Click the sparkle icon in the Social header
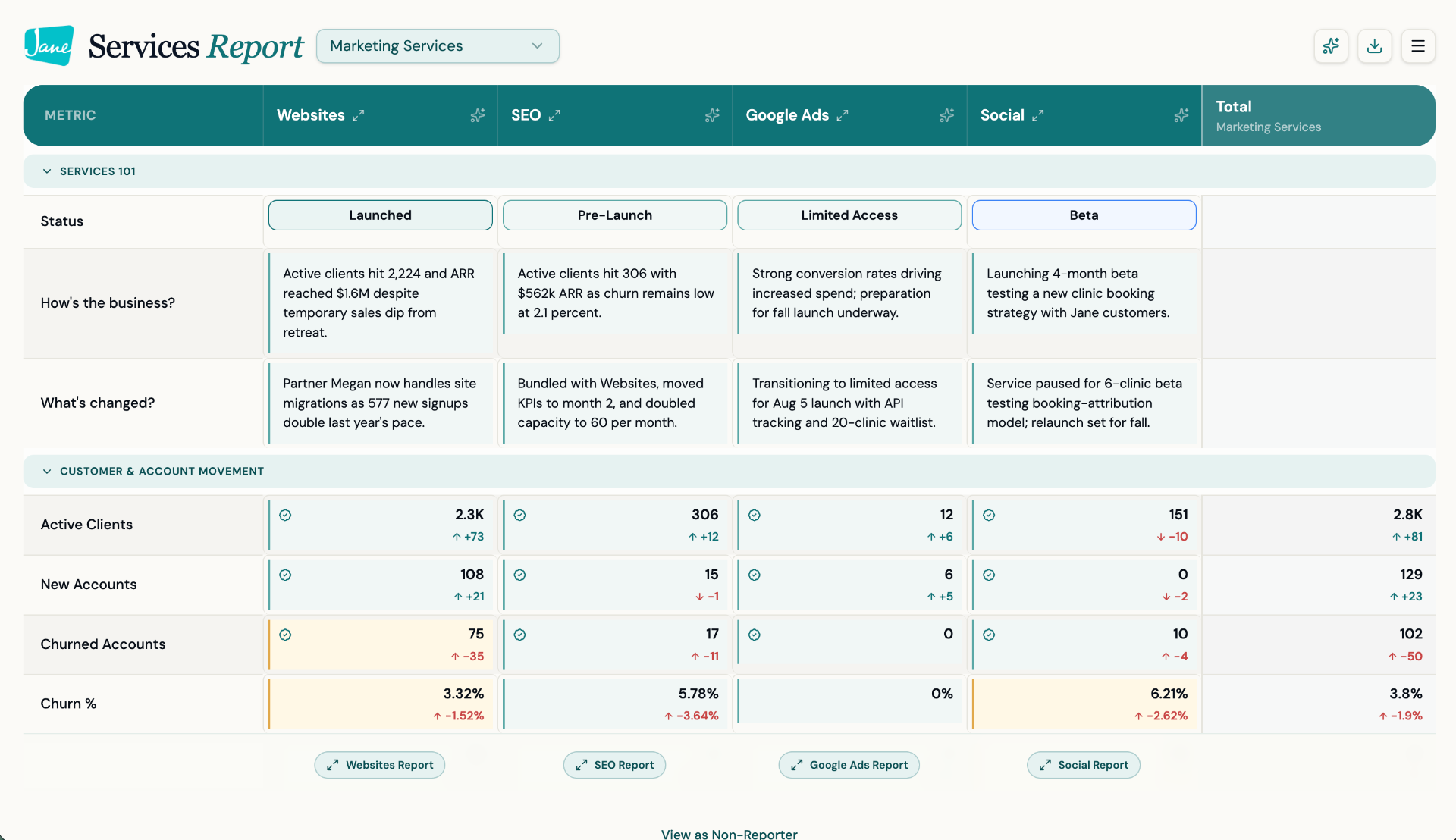Image resolution: width=1456 pixels, height=840 pixels. coord(1181,115)
